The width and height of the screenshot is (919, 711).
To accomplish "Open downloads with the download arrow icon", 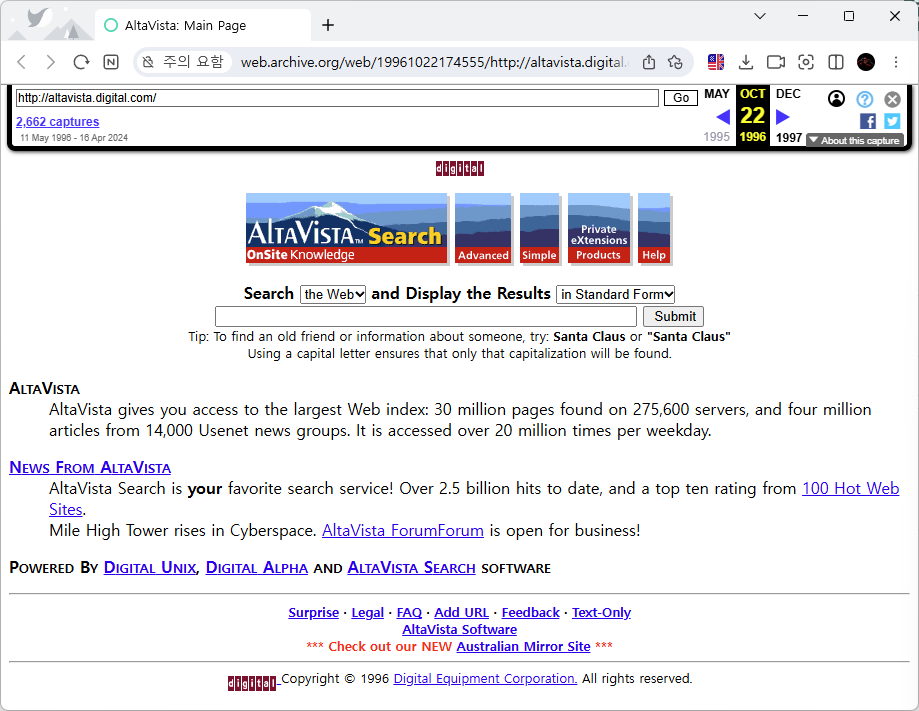I will (x=746, y=62).
